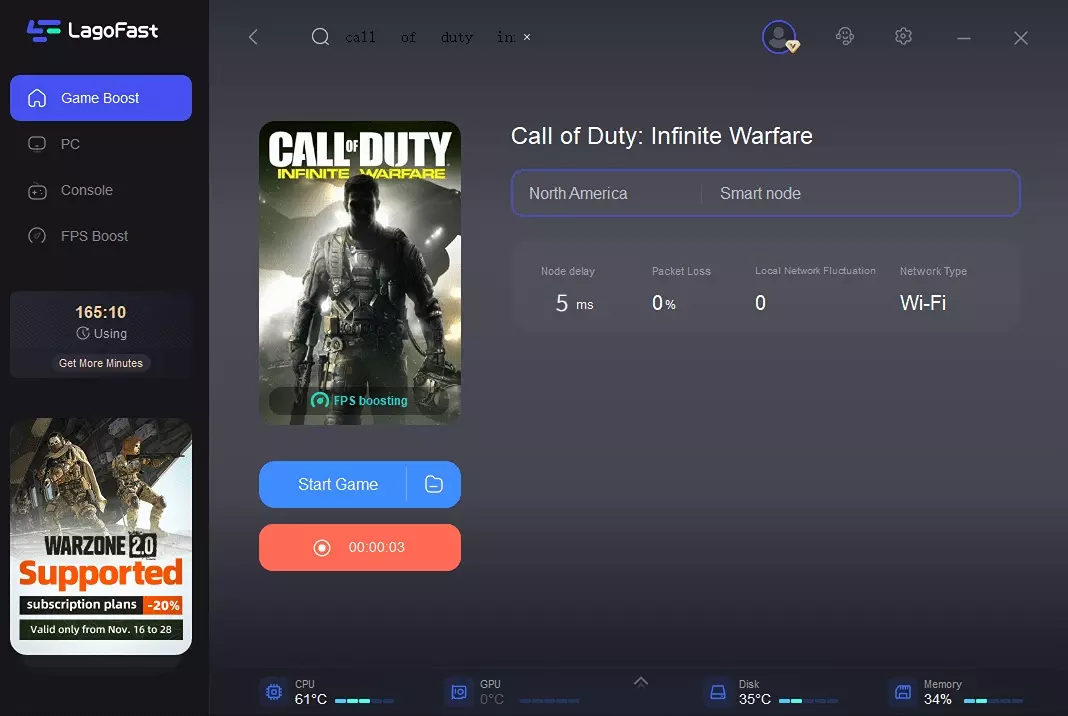
Task: Stop the boost timer button
Action: [x=360, y=548]
